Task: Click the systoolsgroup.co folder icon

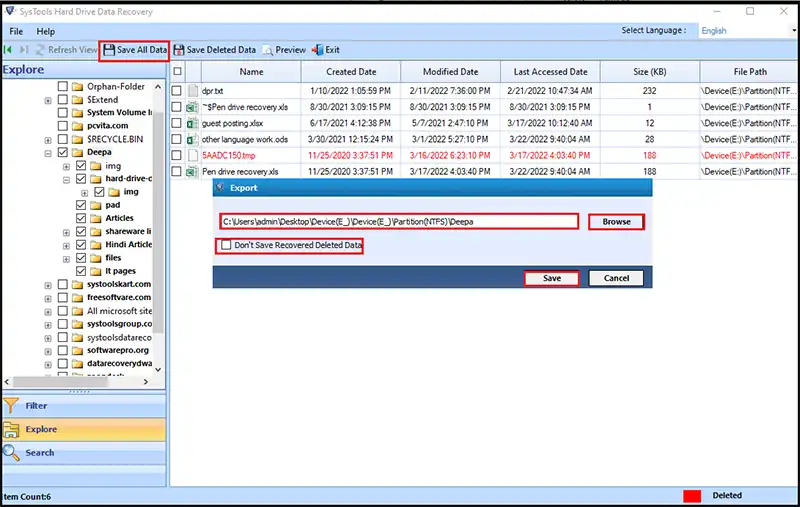Action: pyautogui.click(x=78, y=324)
